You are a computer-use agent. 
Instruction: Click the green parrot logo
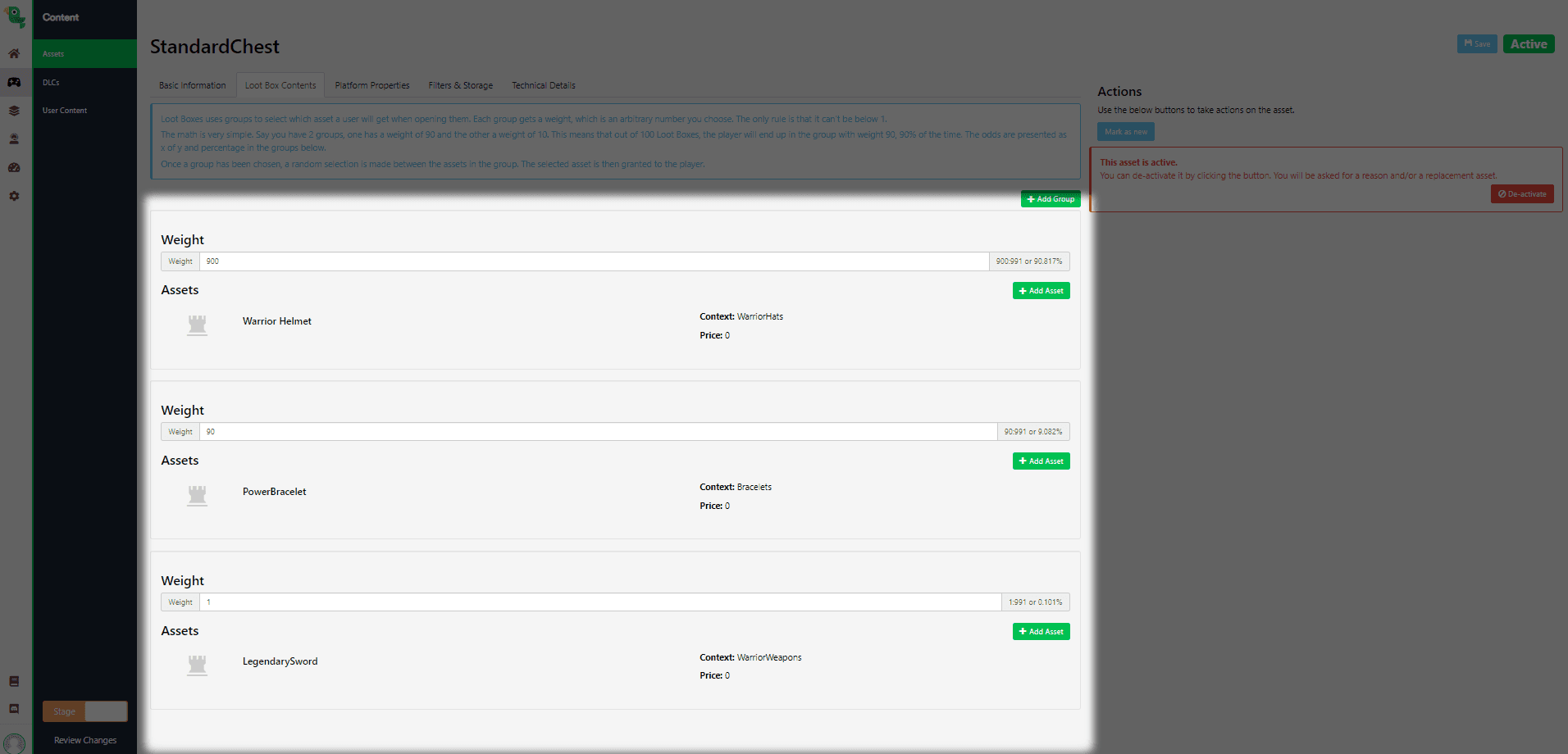tap(16, 16)
